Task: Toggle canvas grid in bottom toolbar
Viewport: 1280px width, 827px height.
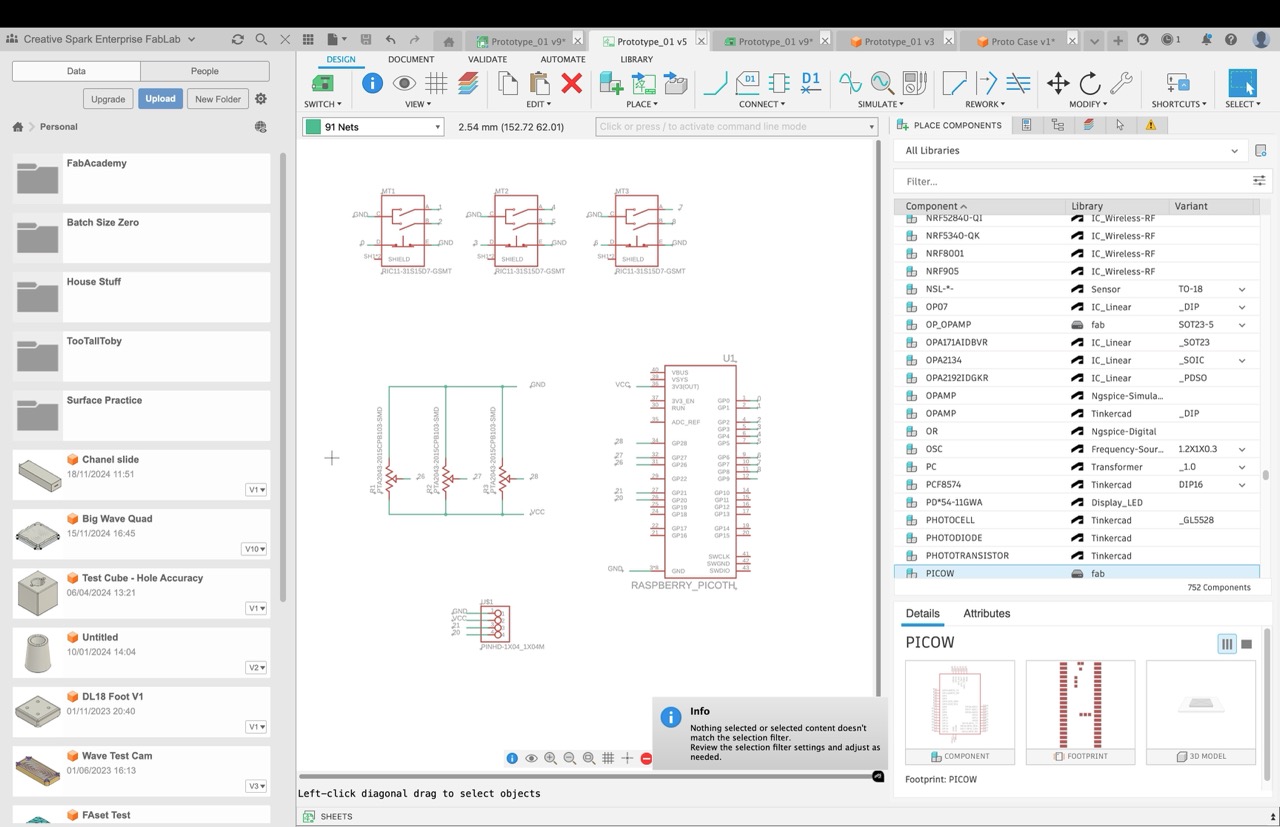Action: tap(608, 758)
